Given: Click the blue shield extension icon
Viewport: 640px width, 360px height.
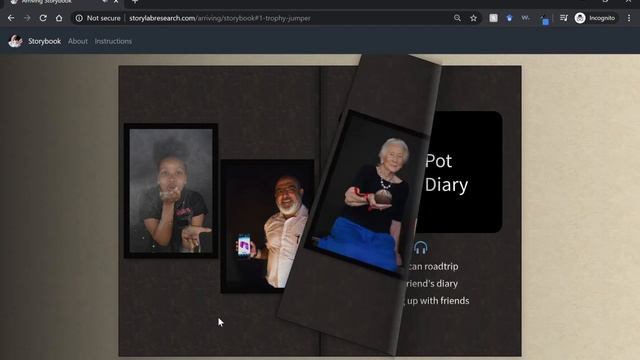Looking at the screenshot, I should pos(509,18).
